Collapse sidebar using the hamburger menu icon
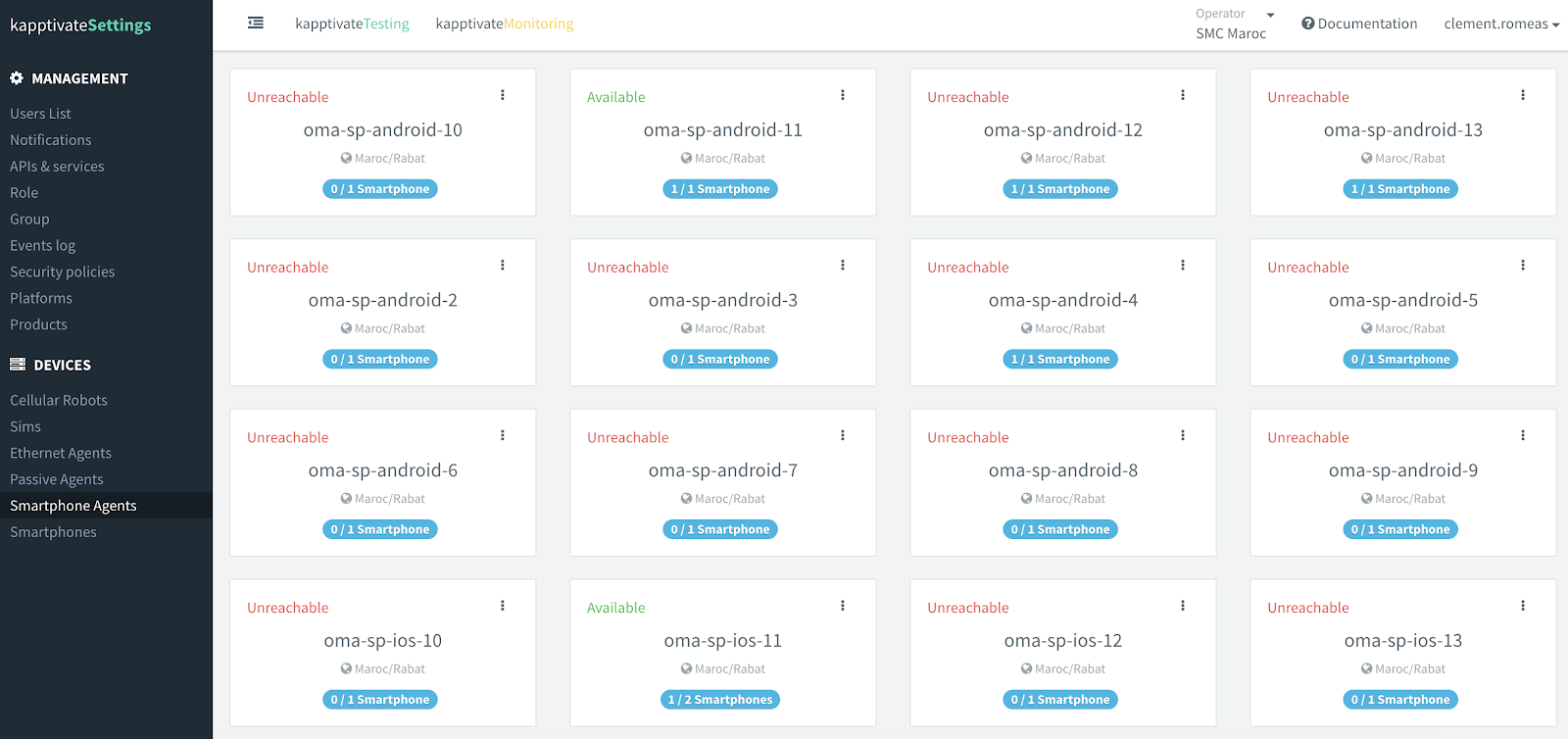This screenshot has width=1568, height=739. pyautogui.click(x=256, y=23)
